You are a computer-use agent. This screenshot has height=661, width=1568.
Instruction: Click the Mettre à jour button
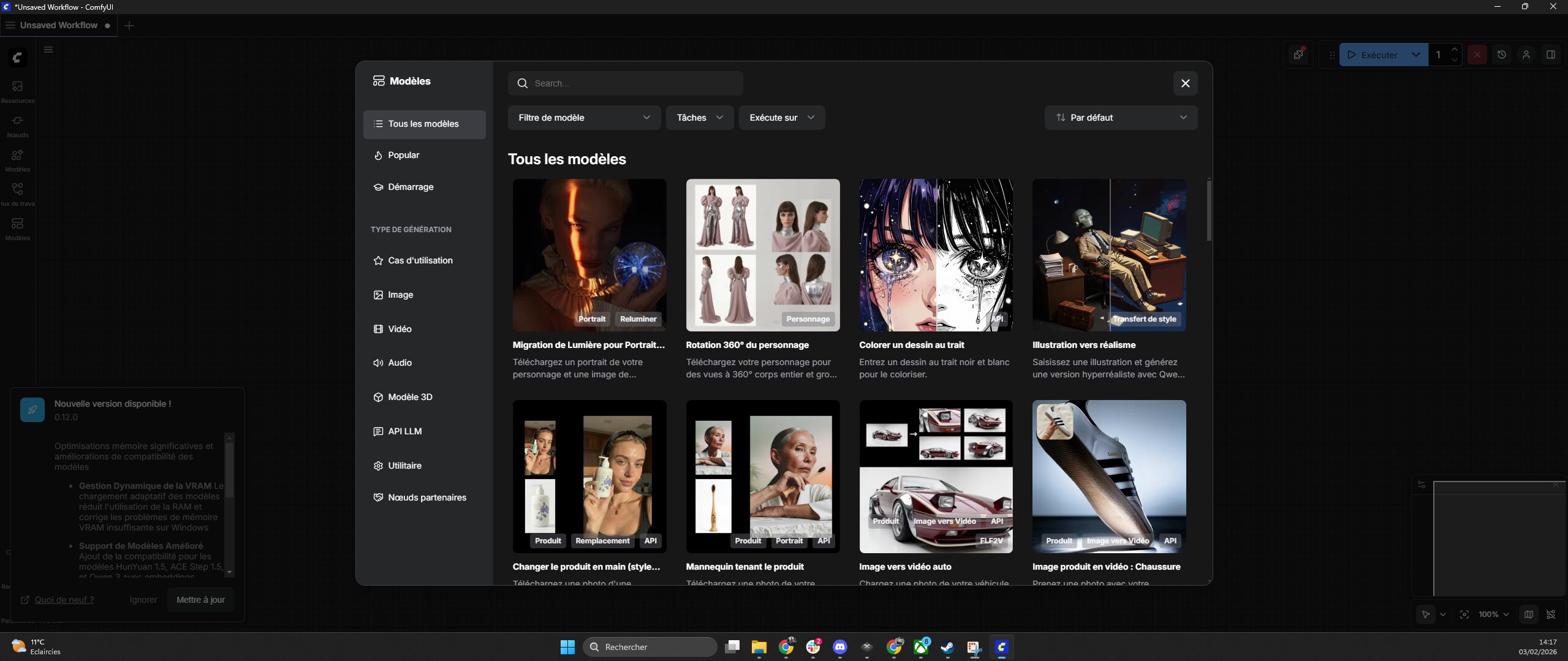tap(200, 600)
